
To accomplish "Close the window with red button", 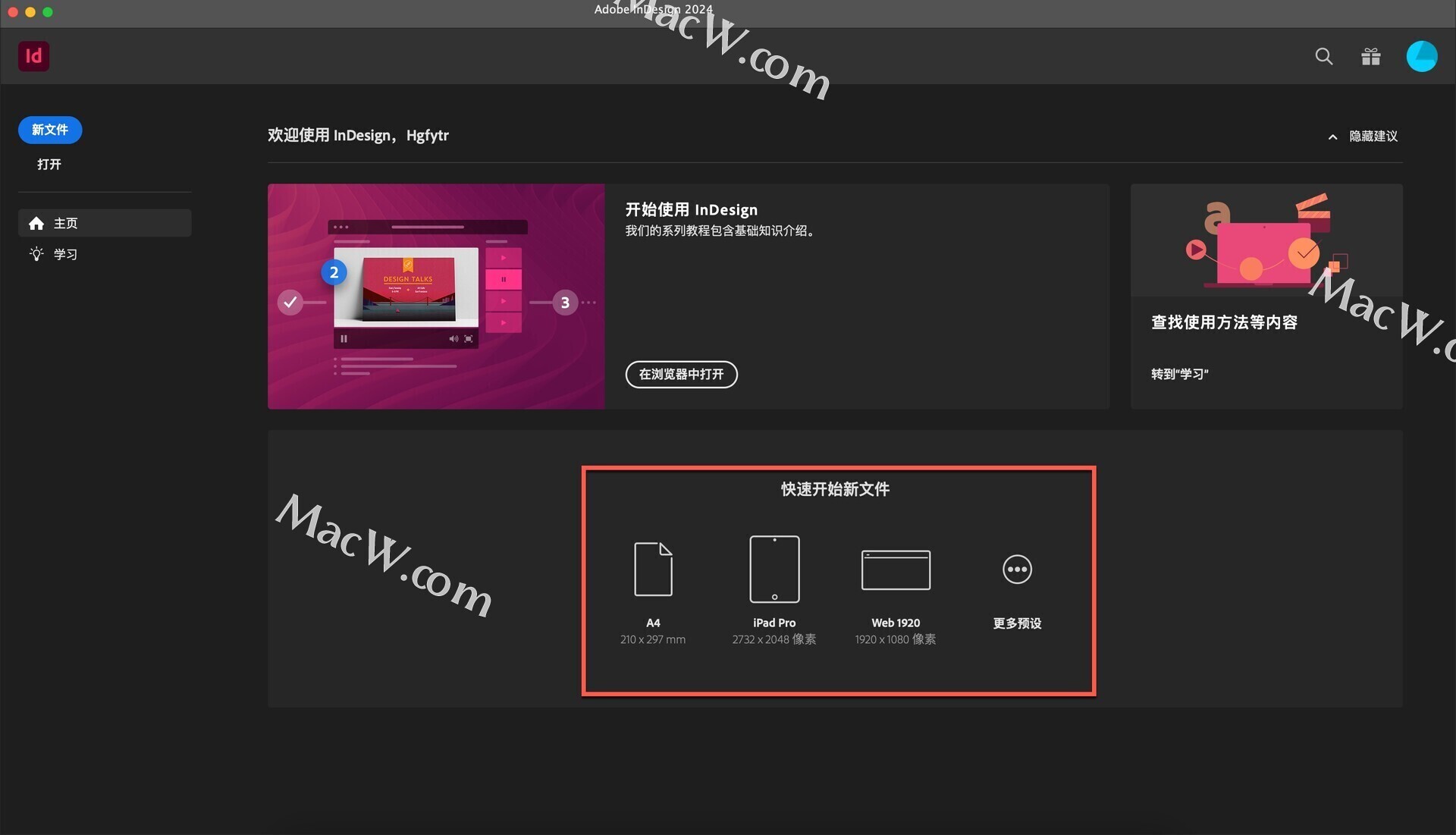I will pos(13,11).
